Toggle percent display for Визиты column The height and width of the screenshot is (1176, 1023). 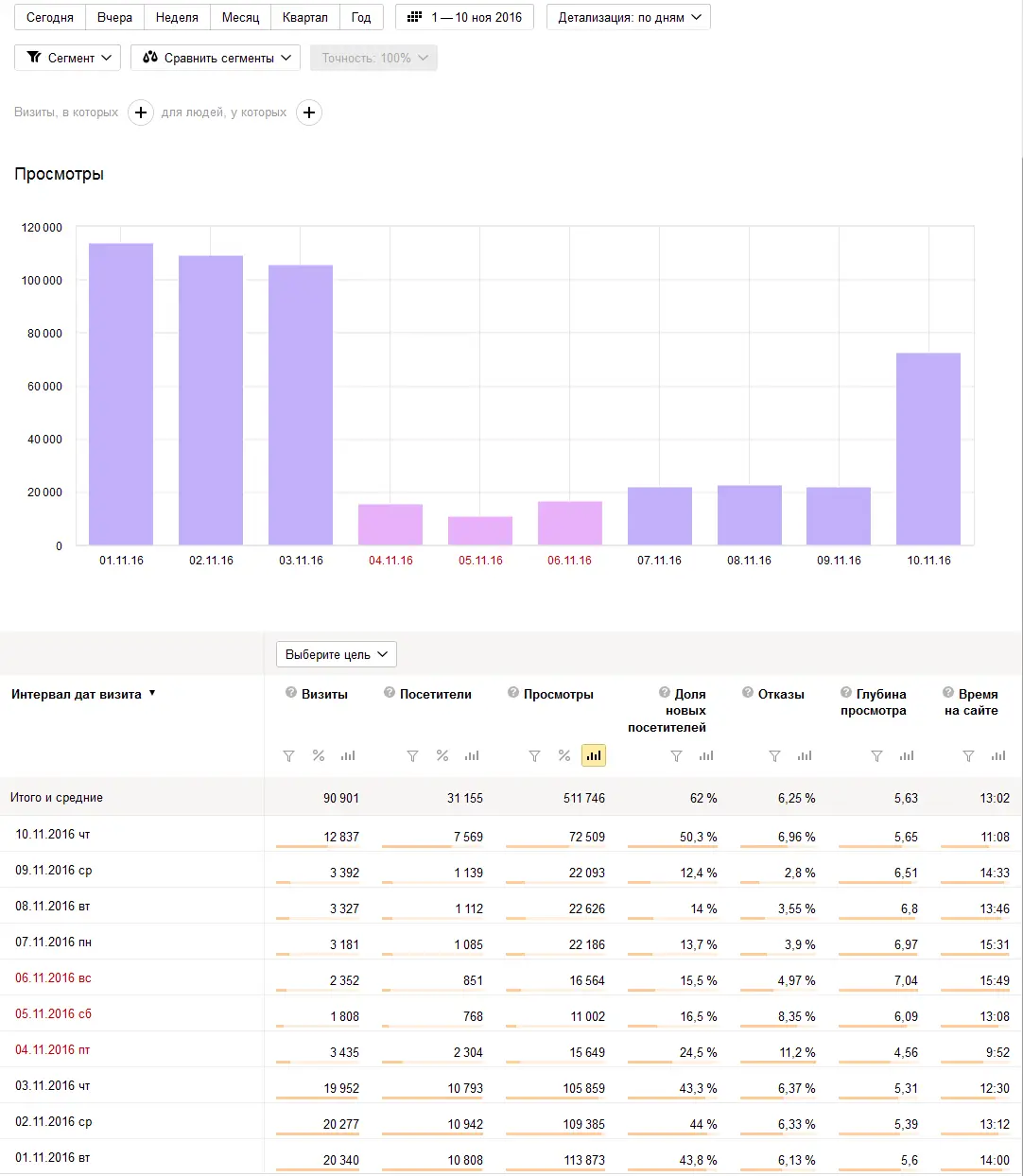point(319,755)
